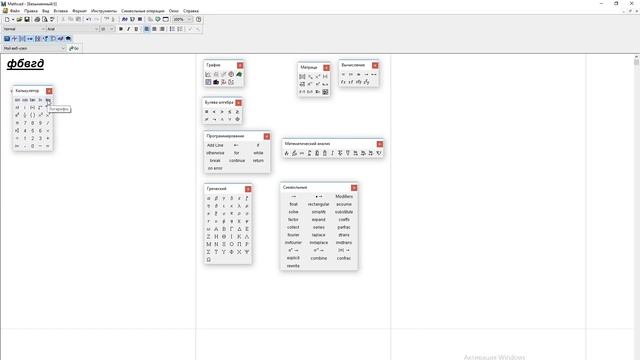The width and height of the screenshot is (640, 360).
Task: Insert a matrix using the Matrix palette icon
Action: (x=302, y=76)
